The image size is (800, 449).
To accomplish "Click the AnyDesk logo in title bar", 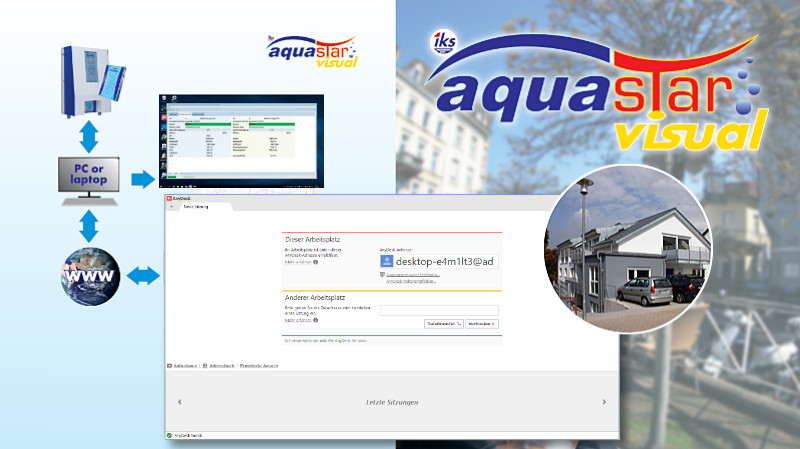I will [x=170, y=198].
